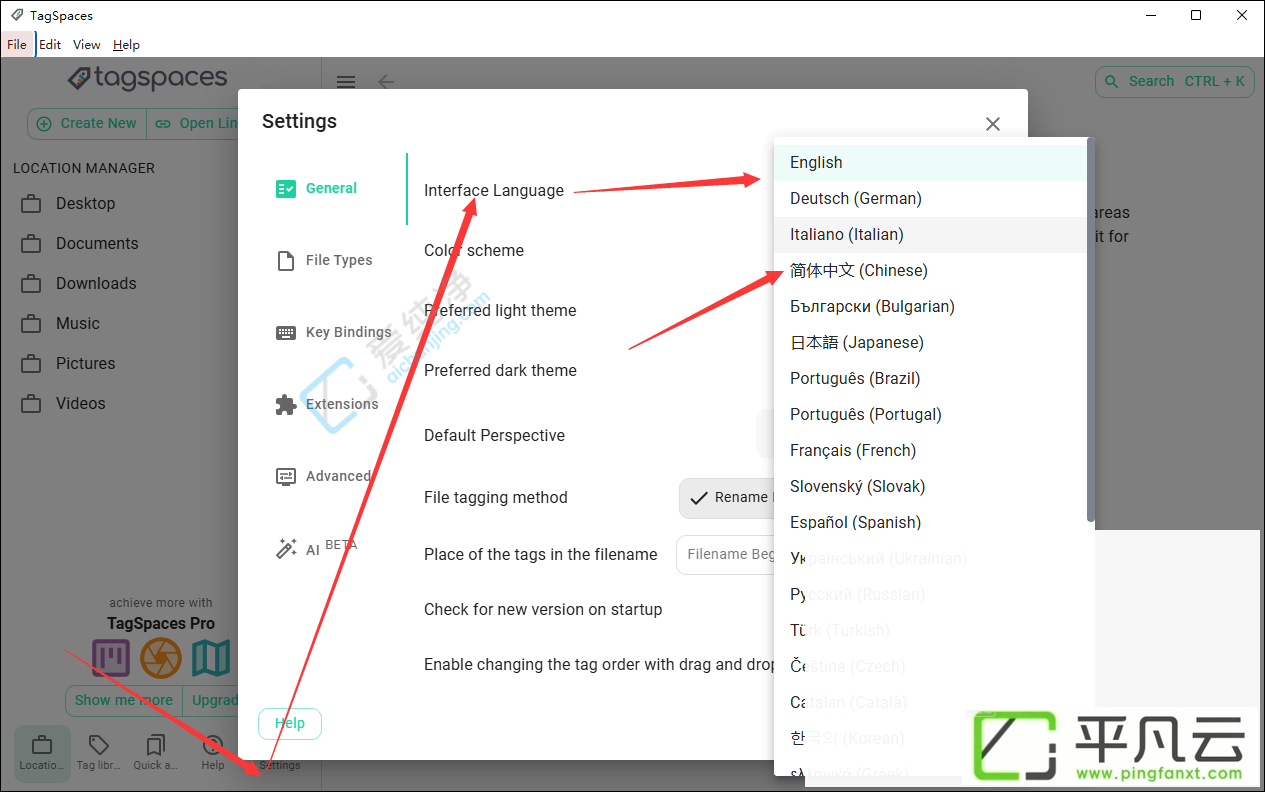This screenshot has width=1265, height=792.
Task: Open the Tag library bottom tab
Action: tap(99, 753)
